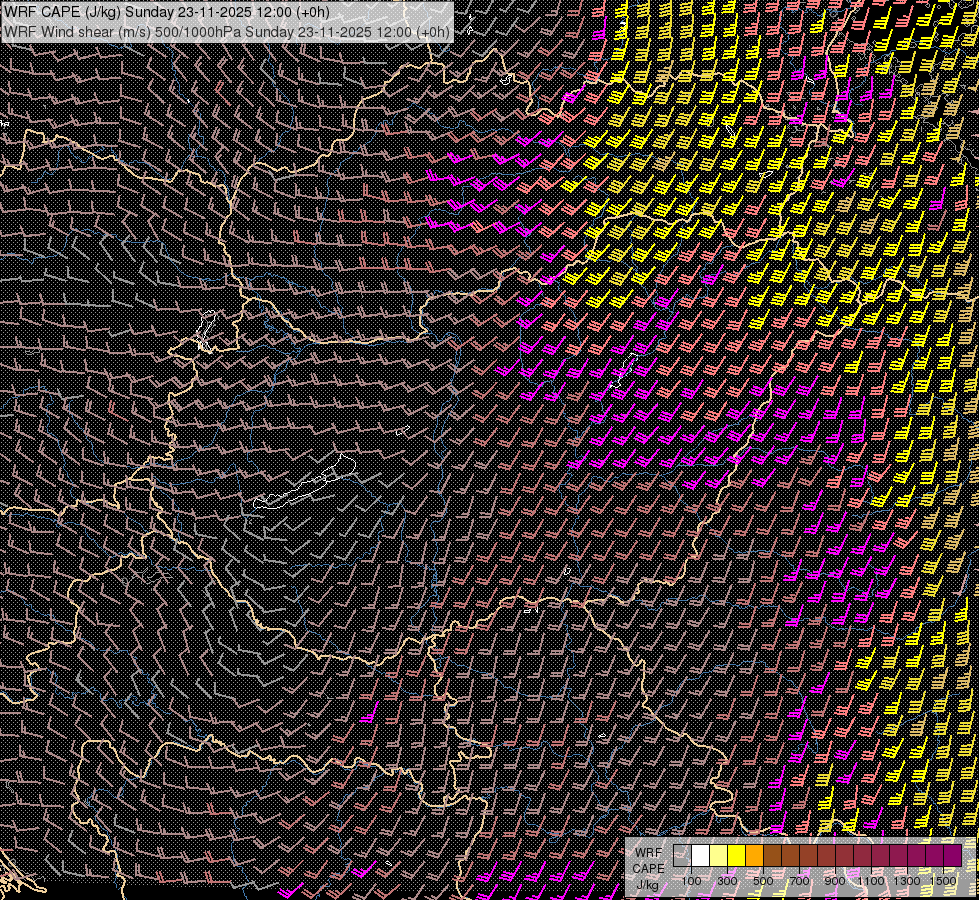Select the 1100 legend scale label

871,881
